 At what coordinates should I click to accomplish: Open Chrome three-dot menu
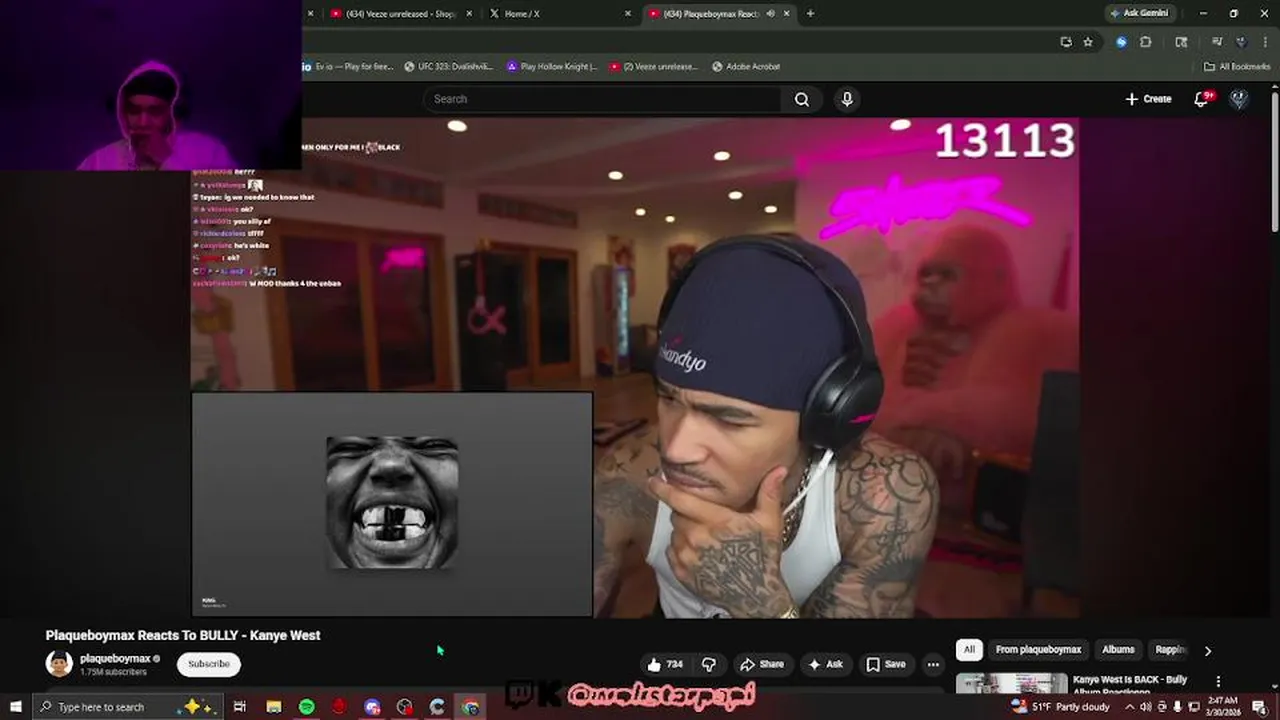click(1263, 42)
